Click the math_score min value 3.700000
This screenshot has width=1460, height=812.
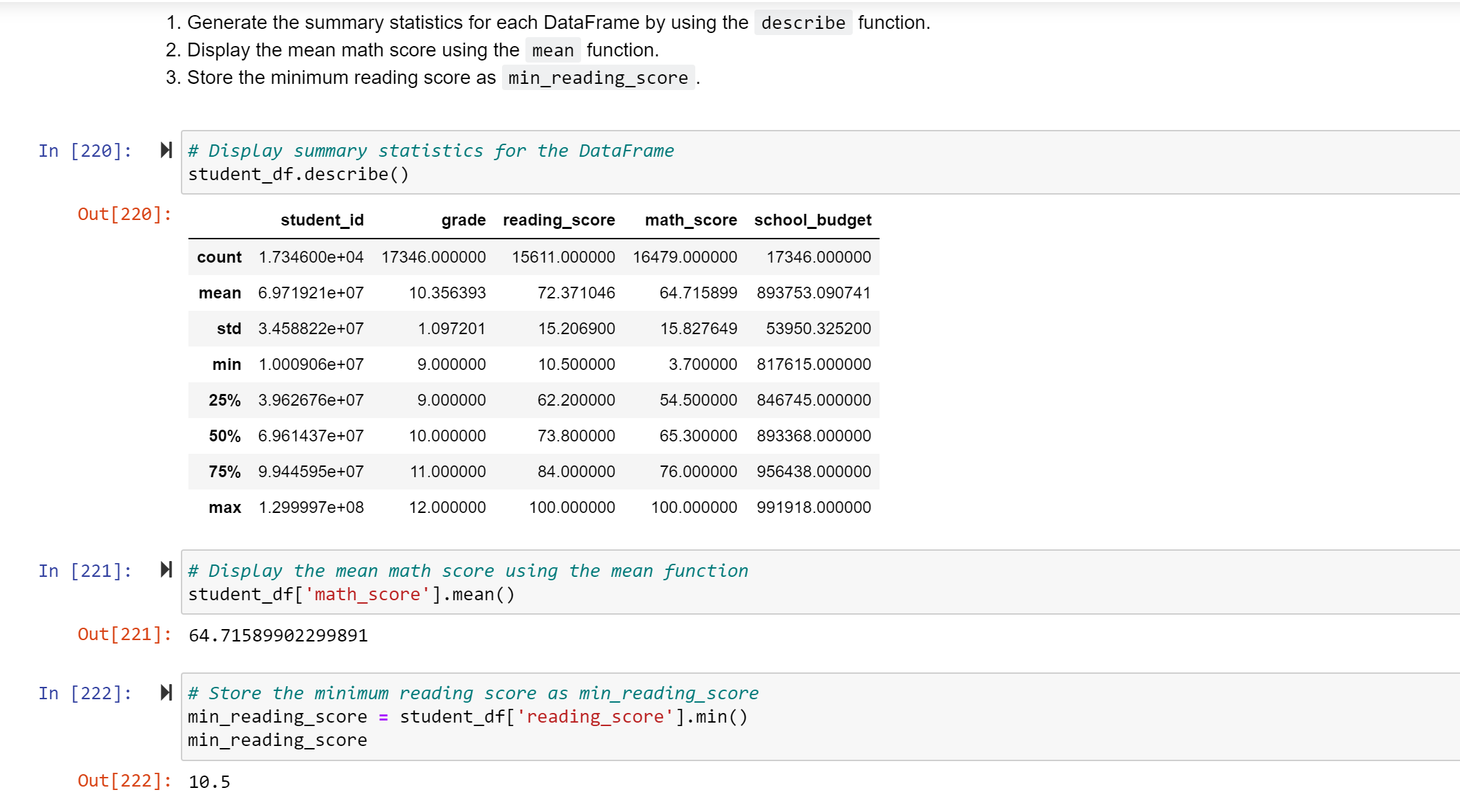point(702,364)
